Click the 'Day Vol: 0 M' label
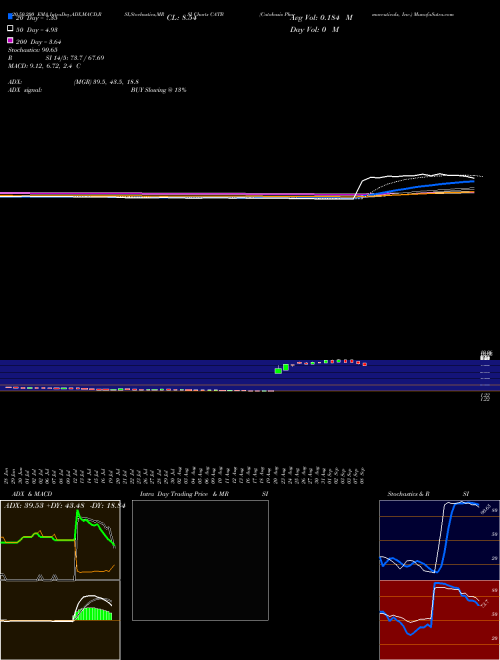The image size is (500, 660). pyautogui.click(x=314, y=29)
